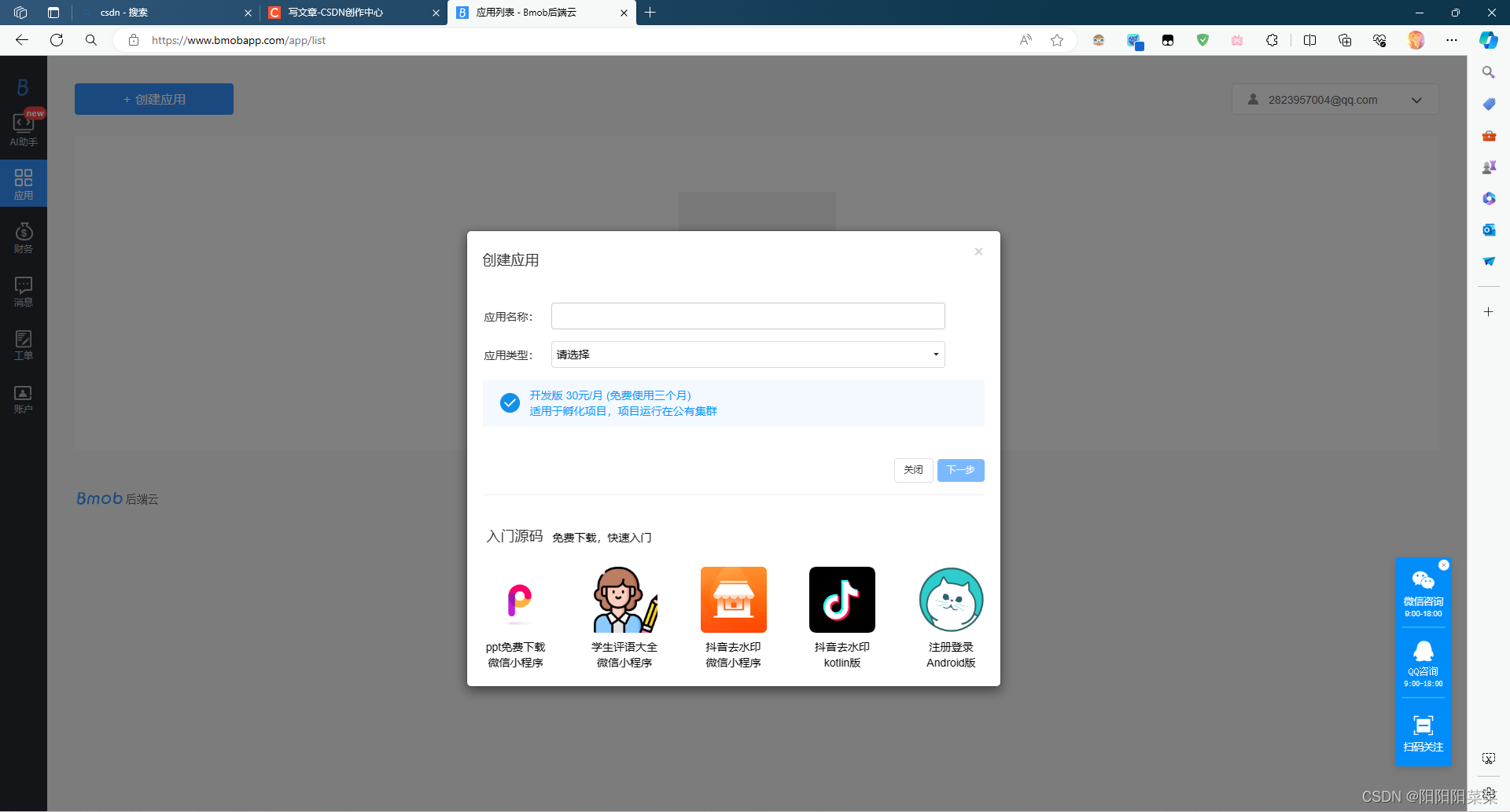Expand the 2823957004@qq.com account menu

(1416, 99)
